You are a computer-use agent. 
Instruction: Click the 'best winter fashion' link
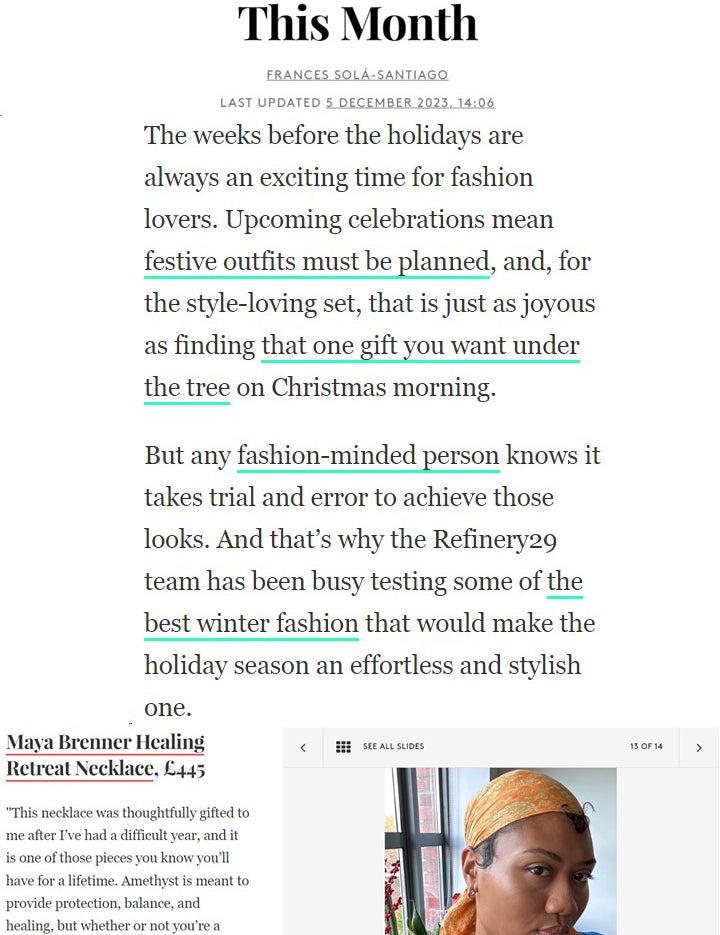pyautogui.click(x=251, y=624)
